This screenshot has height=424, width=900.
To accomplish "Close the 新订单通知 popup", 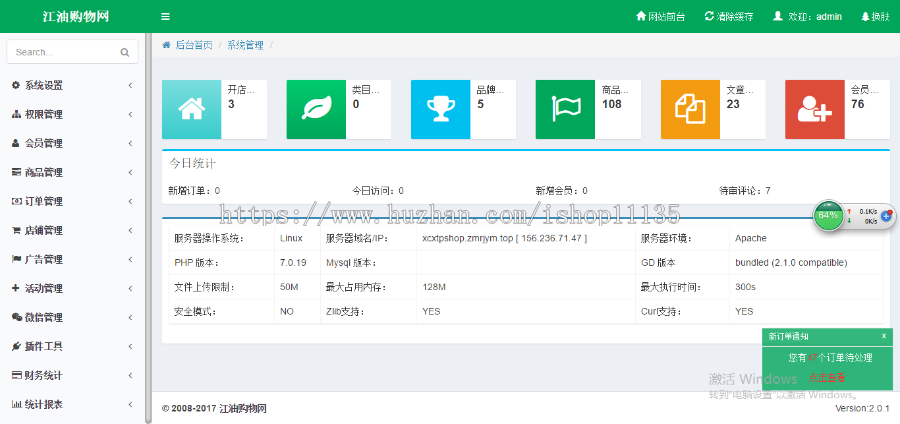I will click(884, 336).
